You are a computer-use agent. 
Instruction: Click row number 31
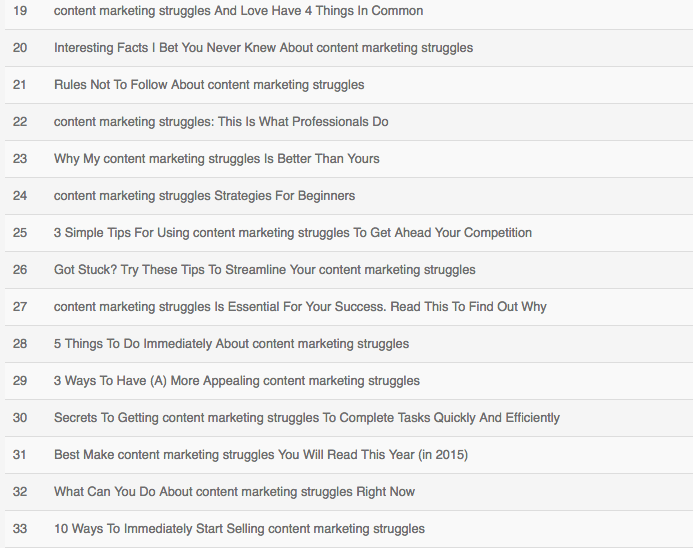20,455
